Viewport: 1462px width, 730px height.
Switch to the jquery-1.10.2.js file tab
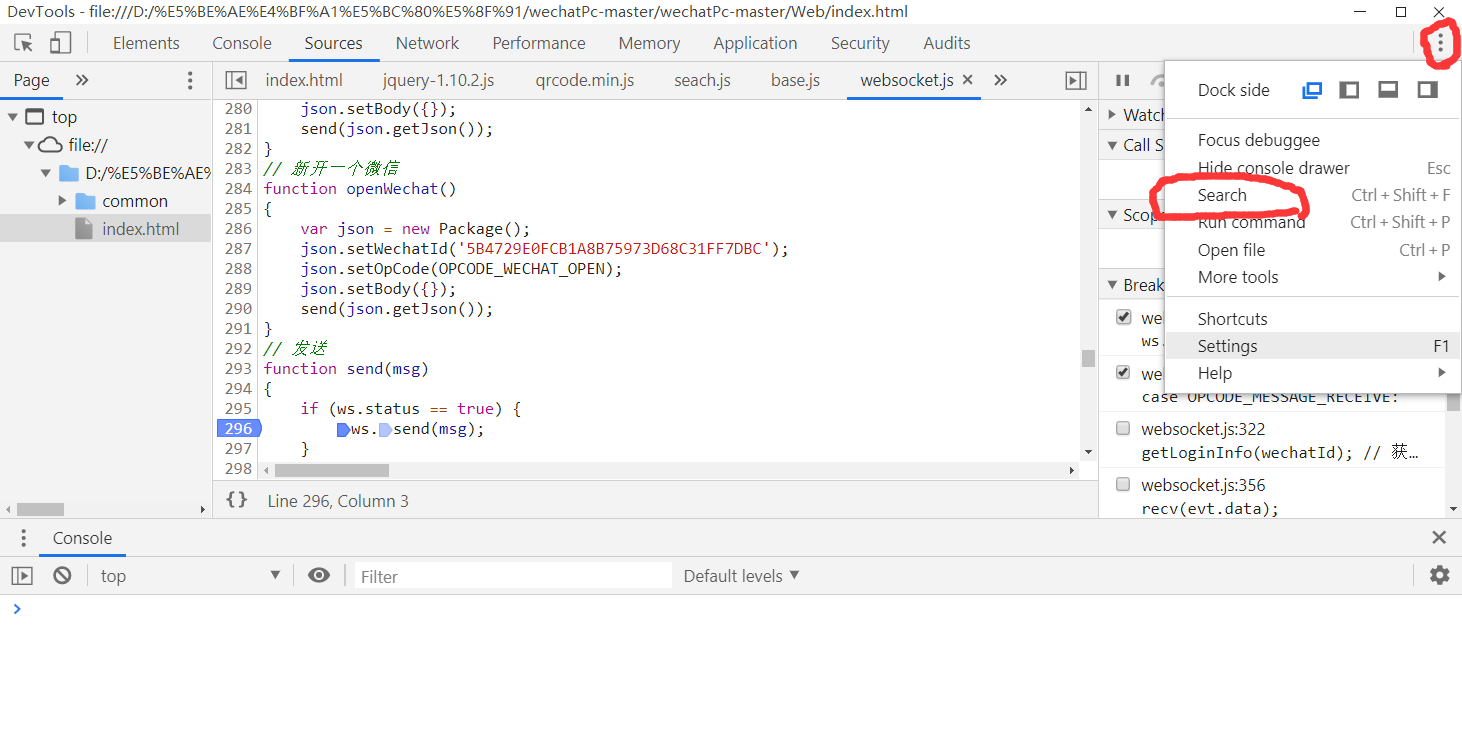click(438, 80)
